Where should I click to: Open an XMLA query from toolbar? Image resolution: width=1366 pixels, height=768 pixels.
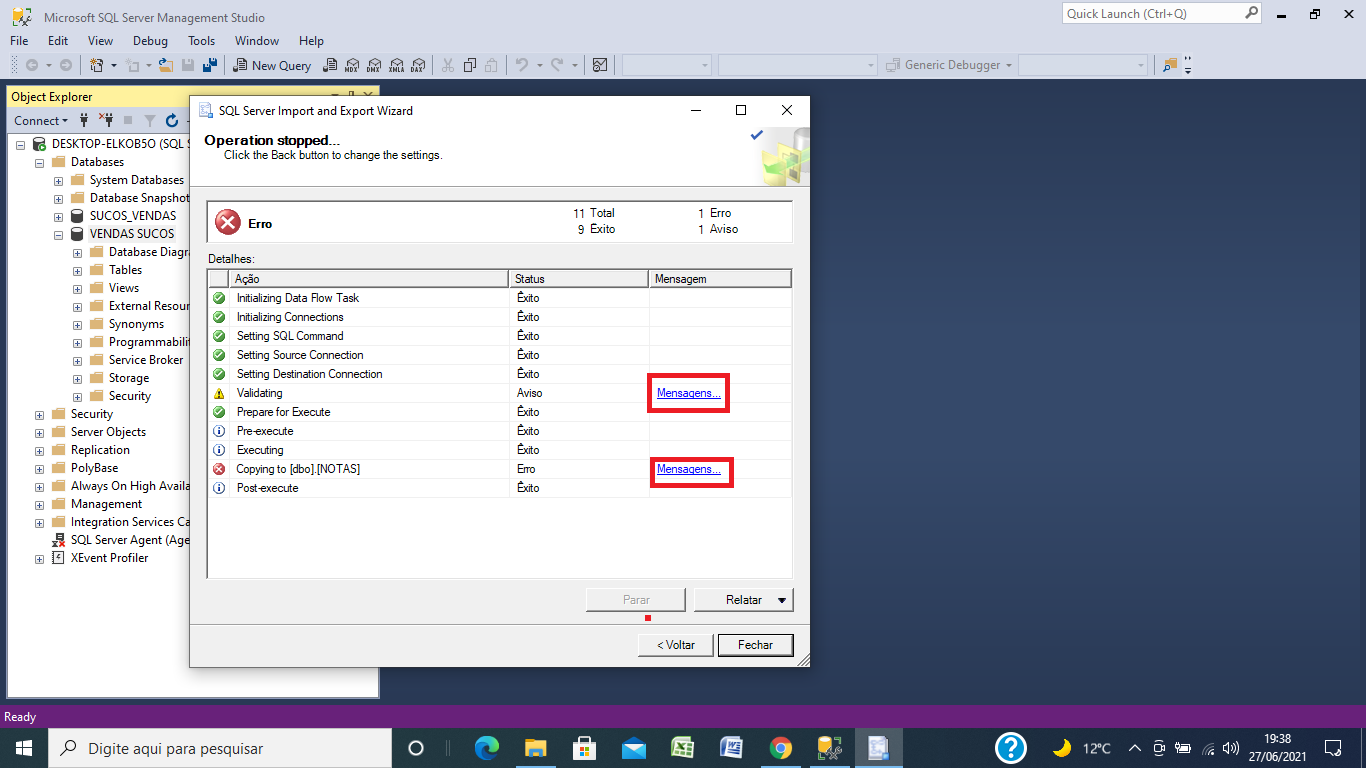pyautogui.click(x=396, y=65)
